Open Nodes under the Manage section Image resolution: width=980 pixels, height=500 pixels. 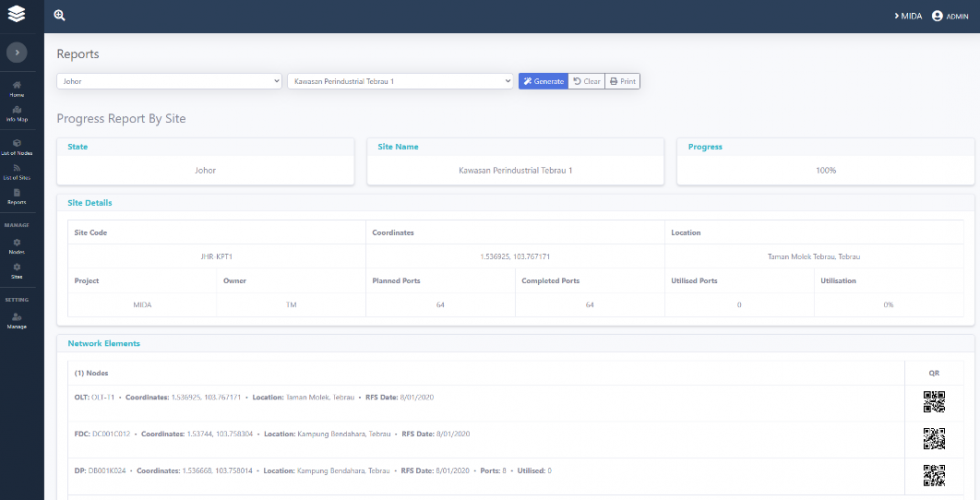click(x=17, y=246)
